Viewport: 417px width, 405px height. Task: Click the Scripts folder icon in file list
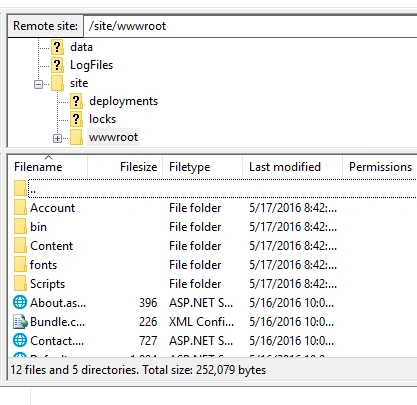pyautogui.click(x=20, y=284)
